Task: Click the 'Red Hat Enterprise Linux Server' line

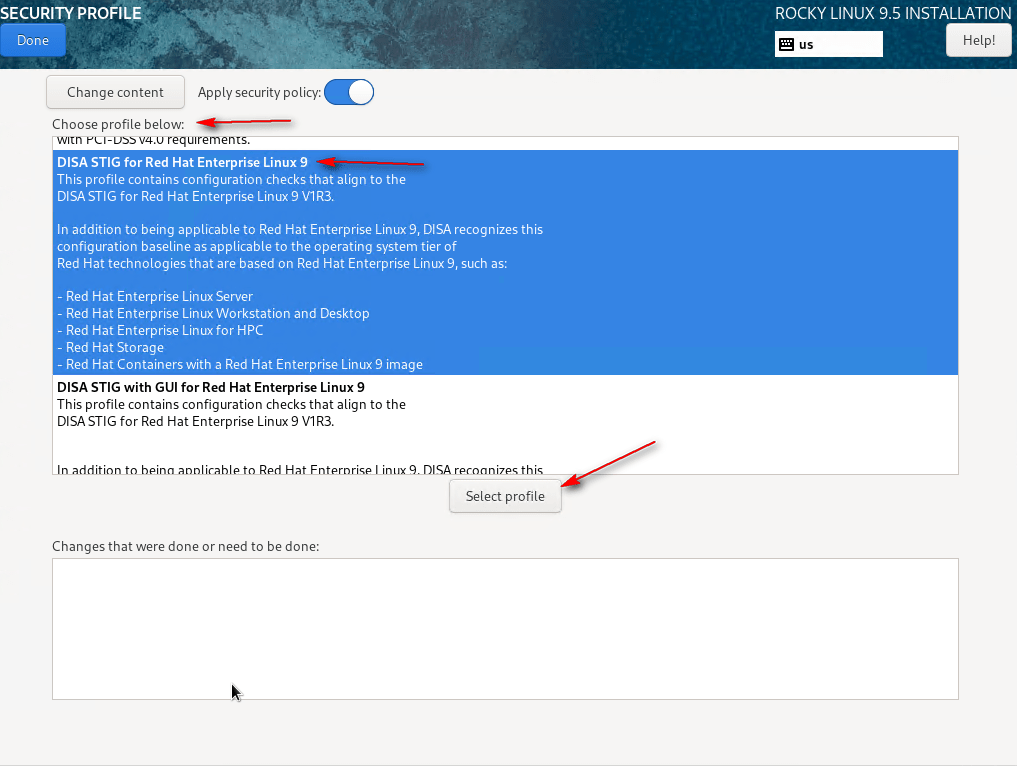Action: pyautogui.click(x=159, y=296)
